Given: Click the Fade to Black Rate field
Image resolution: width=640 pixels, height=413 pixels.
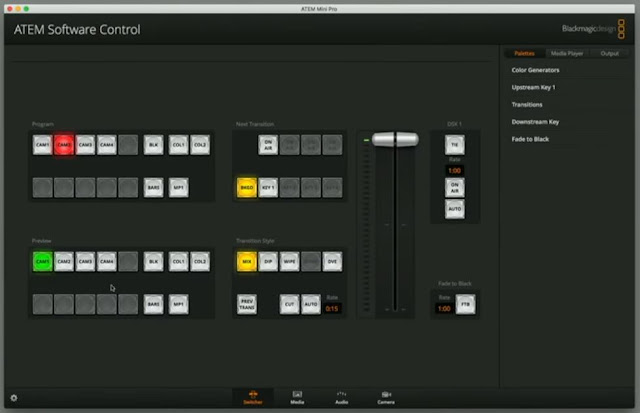Looking at the screenshot, I should (444, 309).
